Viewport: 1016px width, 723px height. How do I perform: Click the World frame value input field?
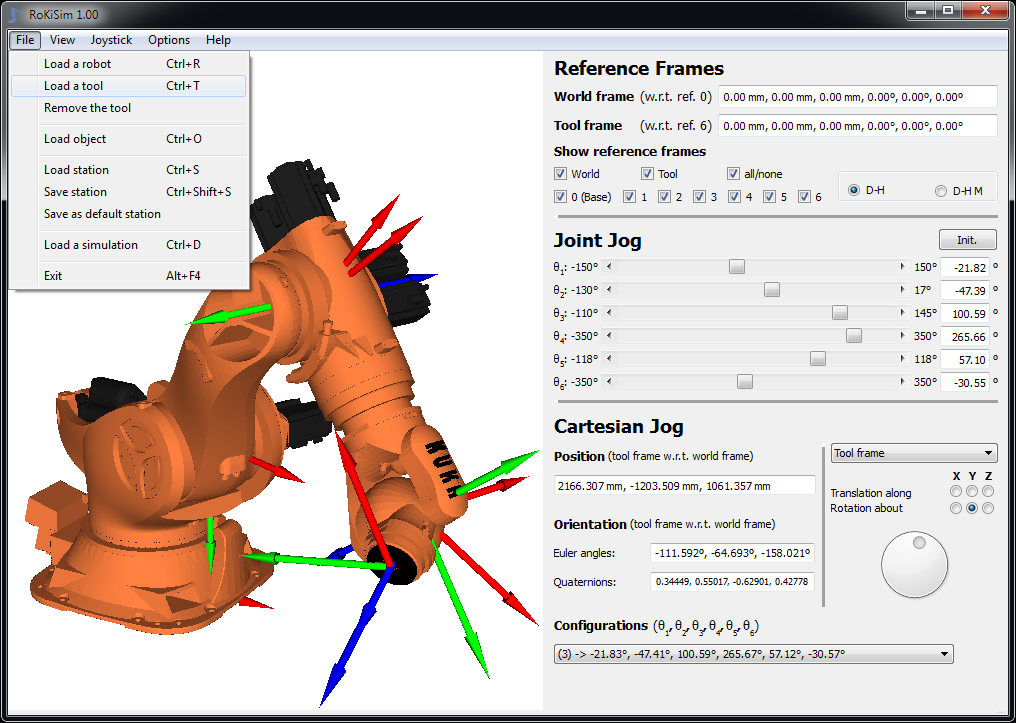point(857,97)
